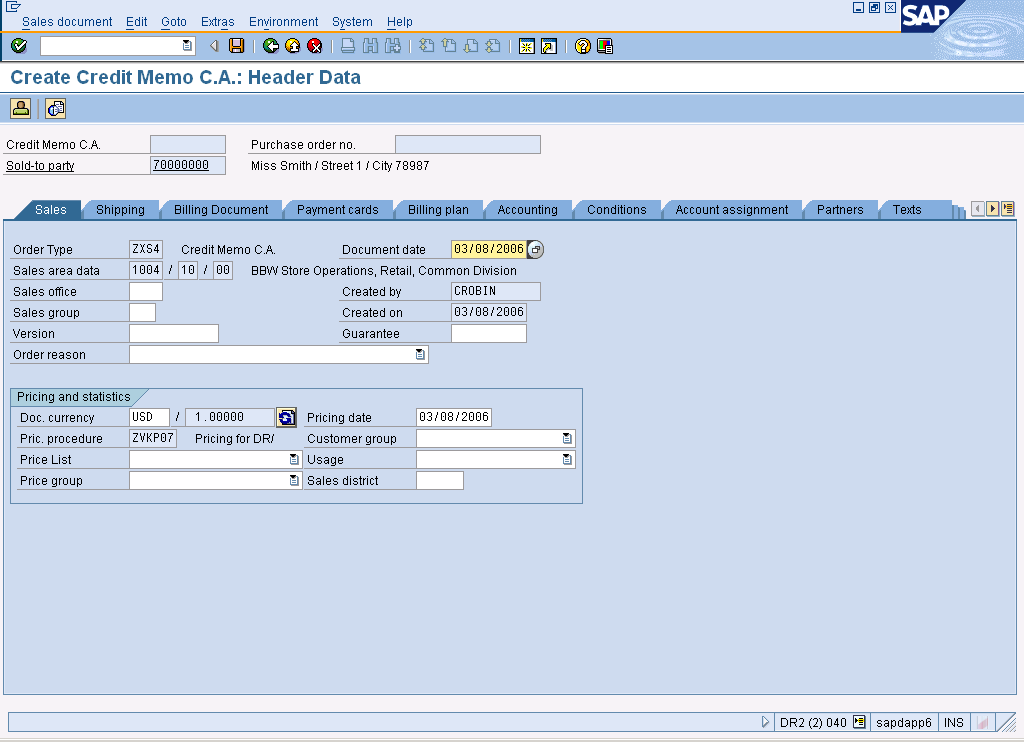Viewport: 1024px width, 742px height.
Task: Click the green checkmark Enter icon
Action: point(19,46)
